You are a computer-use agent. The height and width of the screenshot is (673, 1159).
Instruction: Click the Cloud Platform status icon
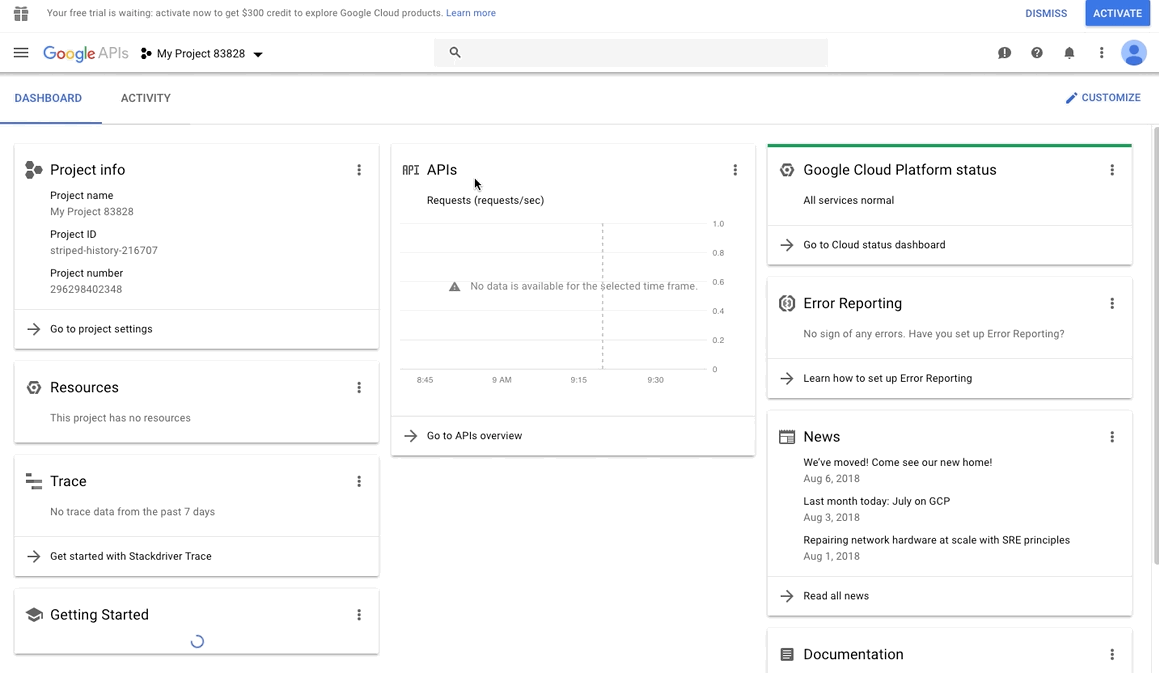coord(787,170)
